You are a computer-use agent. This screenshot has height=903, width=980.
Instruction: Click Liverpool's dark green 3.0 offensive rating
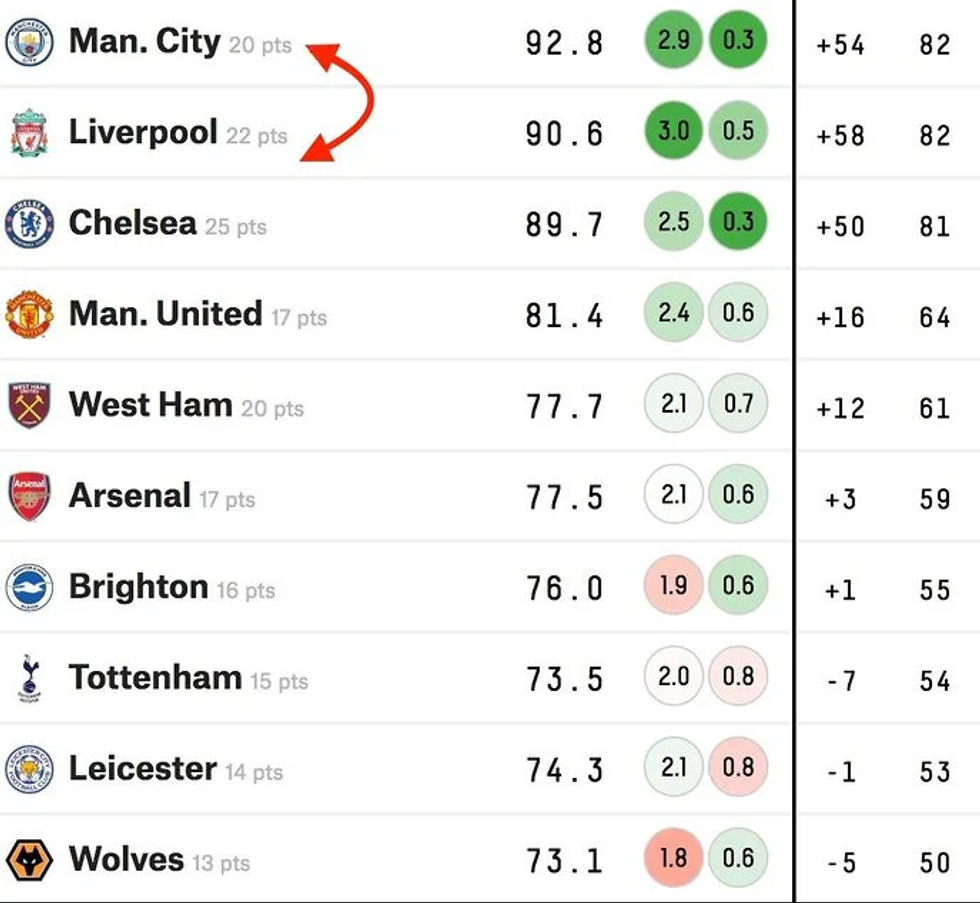[674, 132]
